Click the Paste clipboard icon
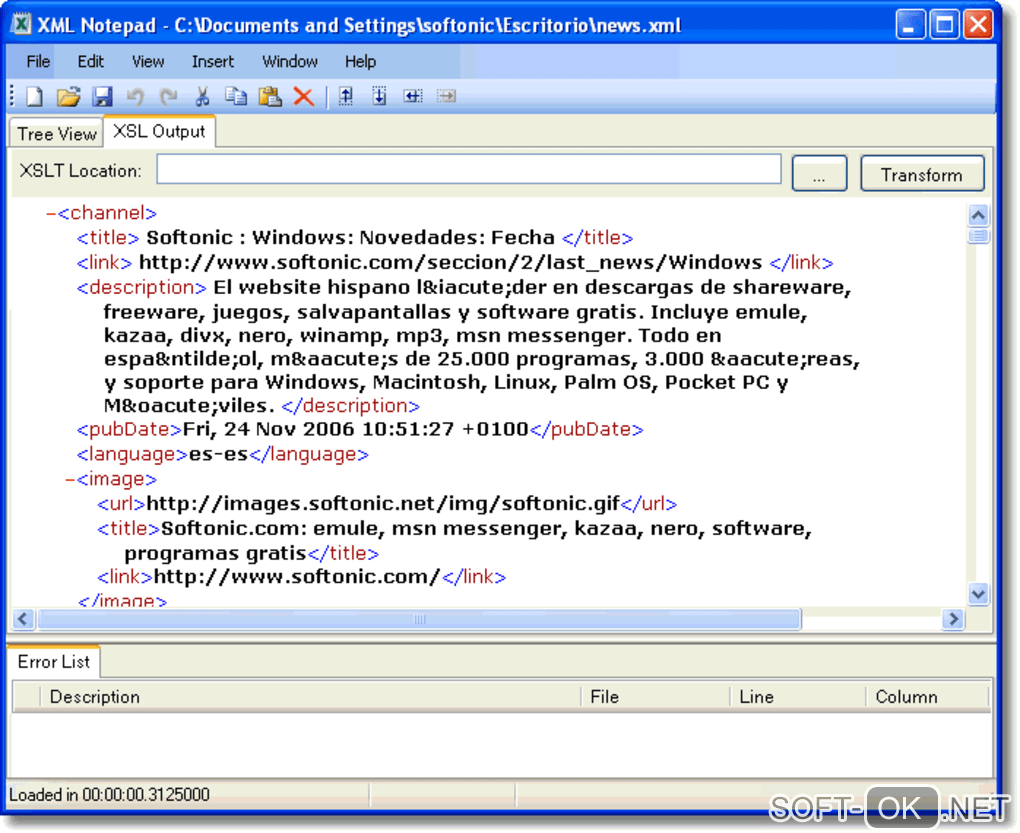1020x833 pixels. point(270,97)
